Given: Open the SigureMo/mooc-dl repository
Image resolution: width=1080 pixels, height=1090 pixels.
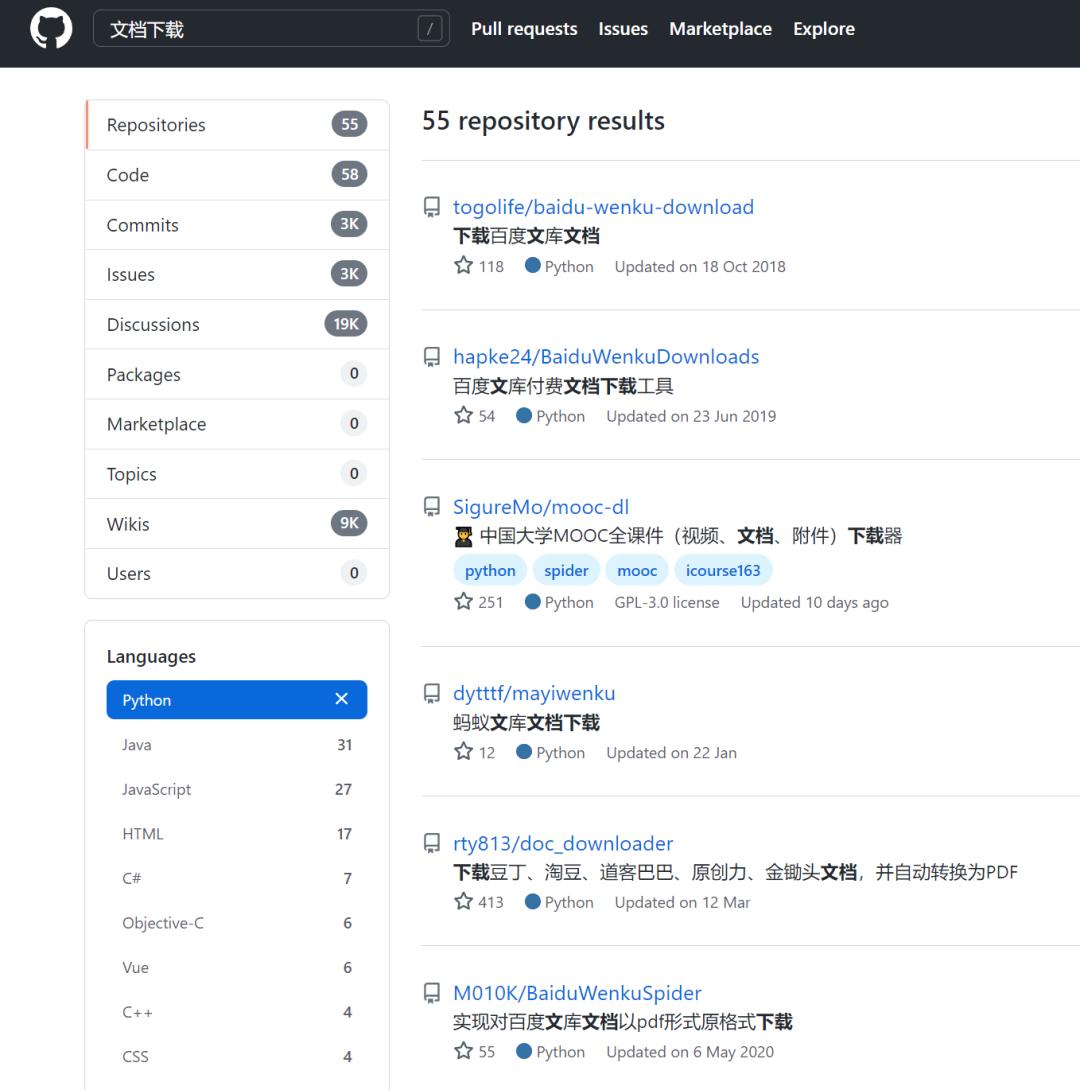Looking at the screenshot, I should coord(541,507).
